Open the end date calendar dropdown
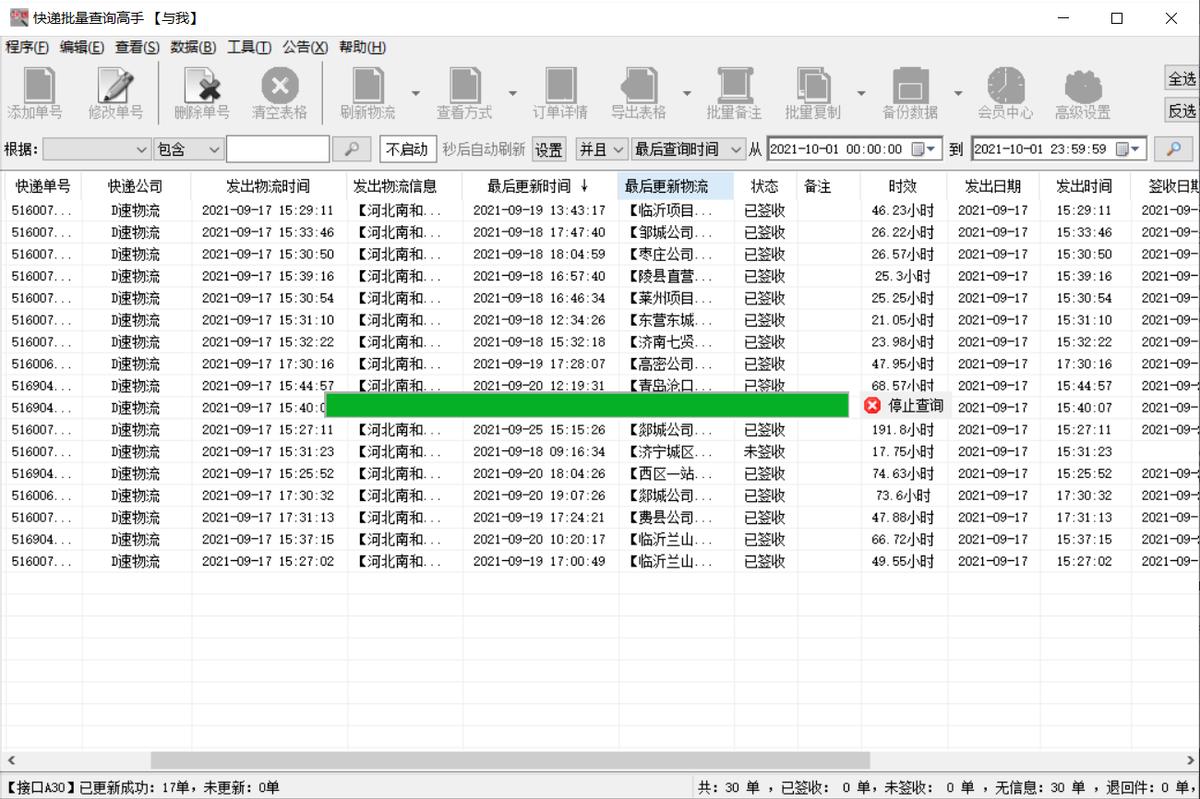Viewport: 1200px width, 799px height. pos(1129,149)
